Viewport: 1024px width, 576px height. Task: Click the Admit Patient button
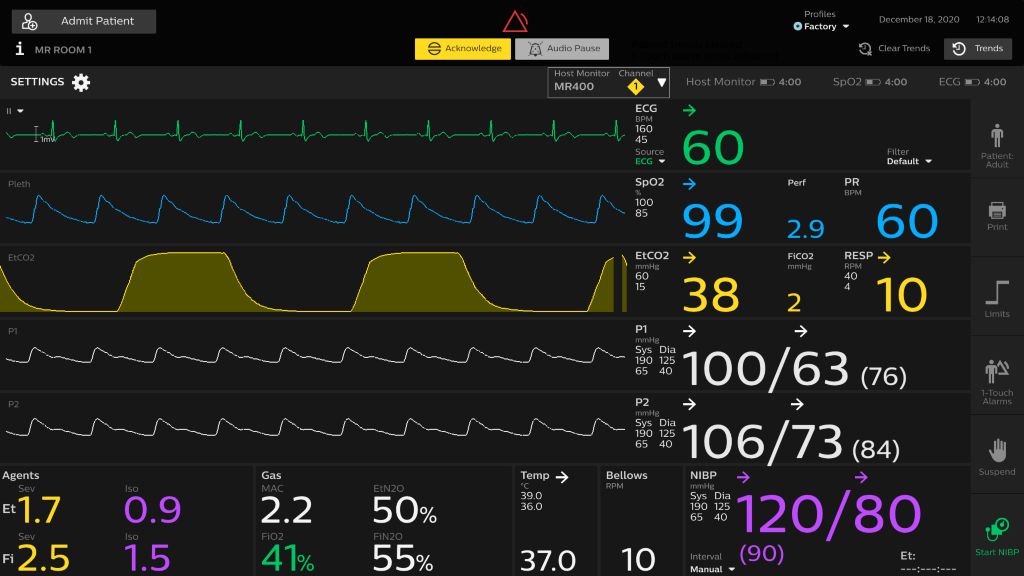pyautogui.click(x=84, y=21)
